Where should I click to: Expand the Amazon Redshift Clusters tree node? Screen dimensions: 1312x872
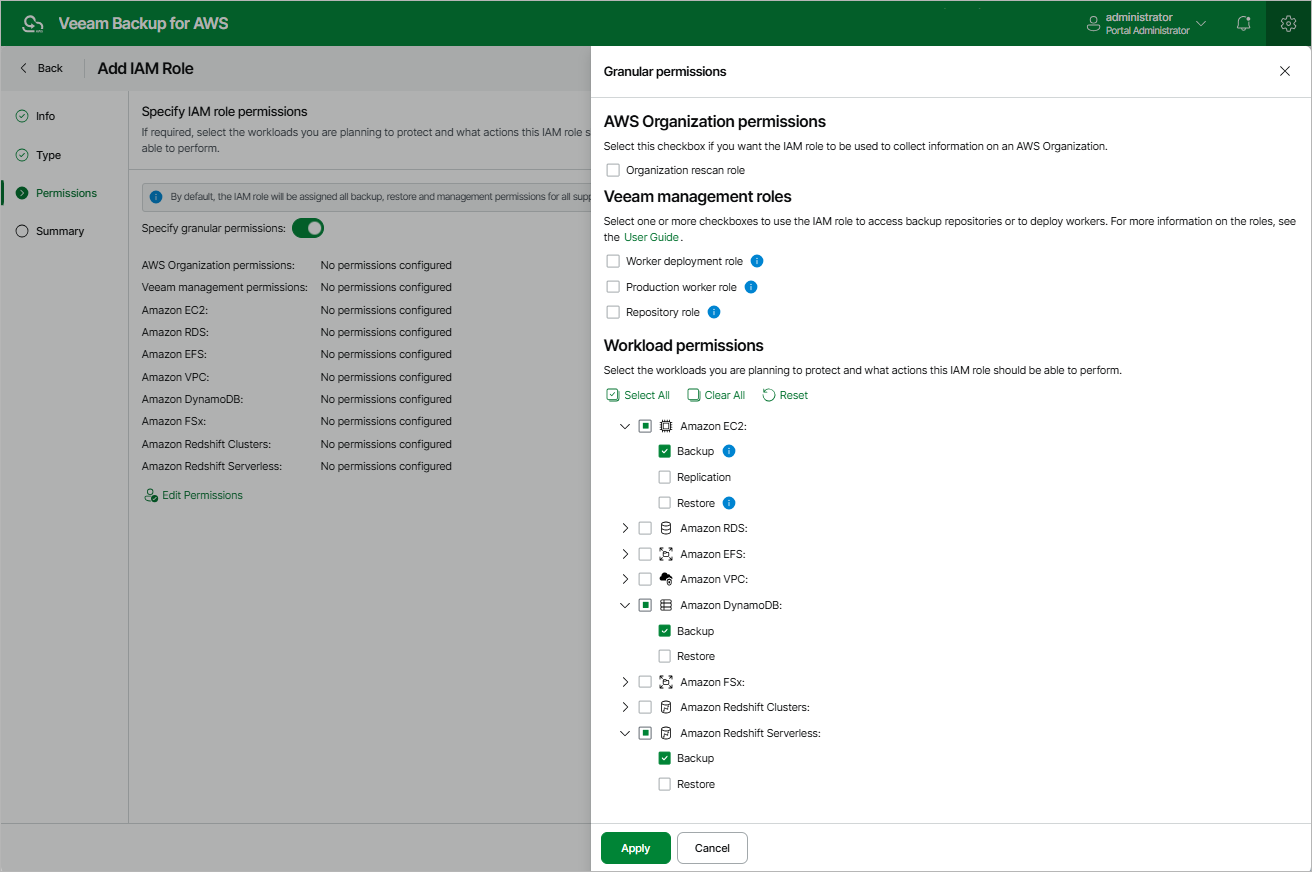(625, 707)
